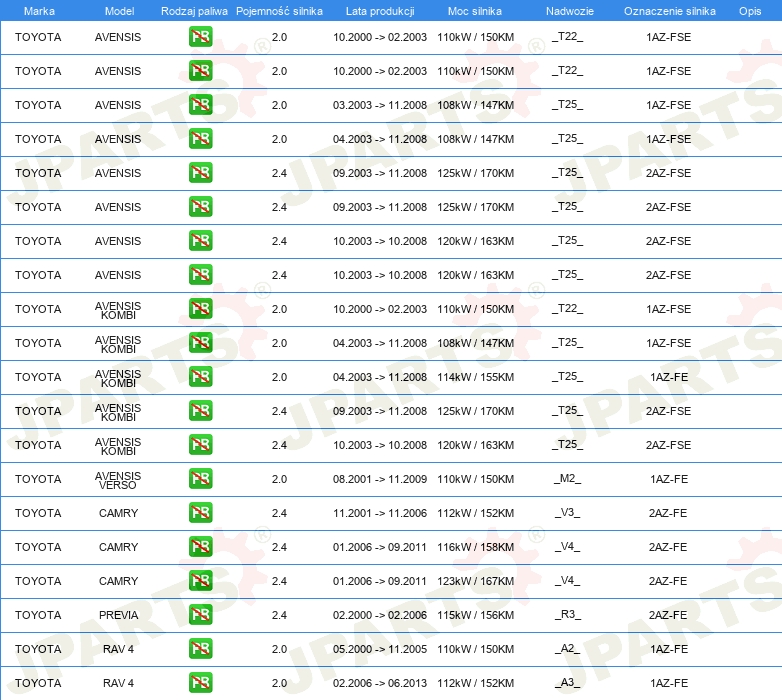Select the date range 05.2000 -> 11.2005
Screen dimensions: 782x700
pyautogui.click(x=380, y=649)
